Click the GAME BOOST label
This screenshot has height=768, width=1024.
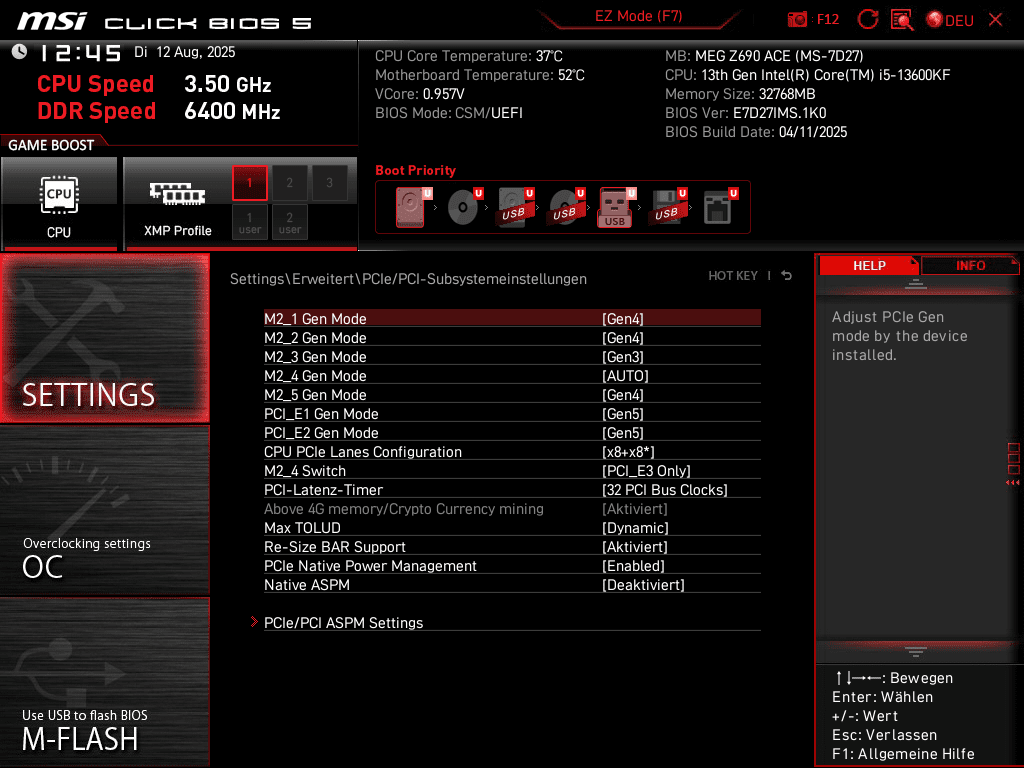pos(51,145)
